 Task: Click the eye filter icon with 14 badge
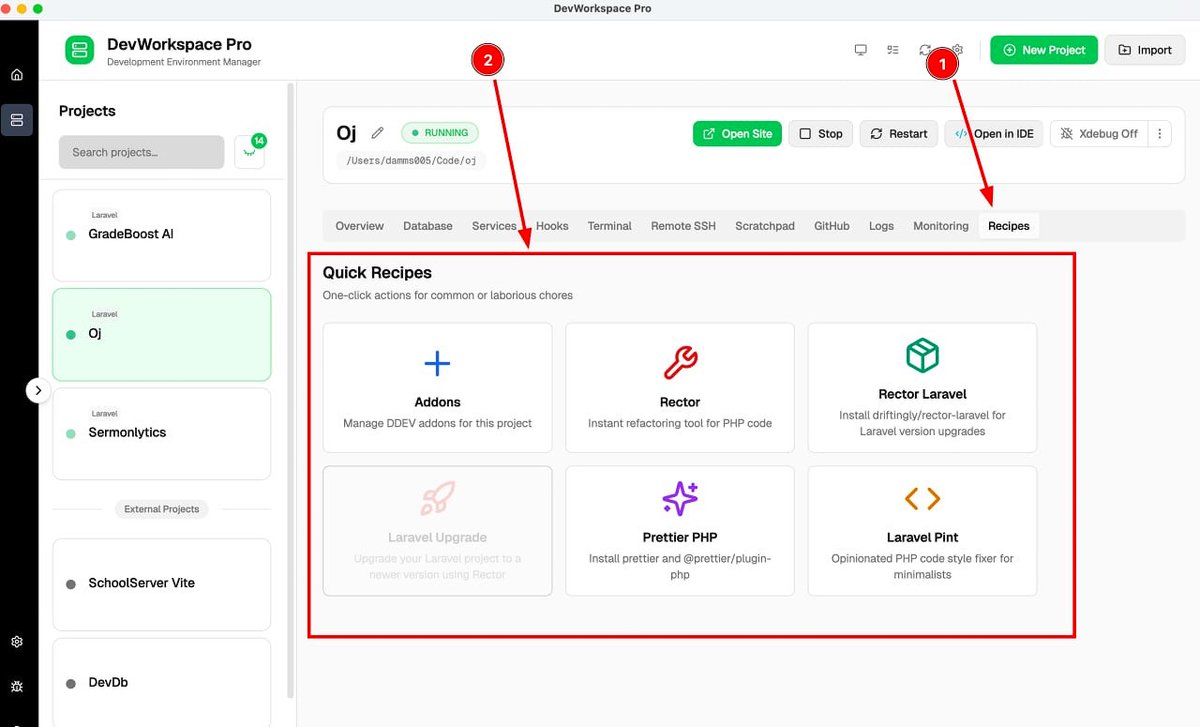(x=249, y=151)
